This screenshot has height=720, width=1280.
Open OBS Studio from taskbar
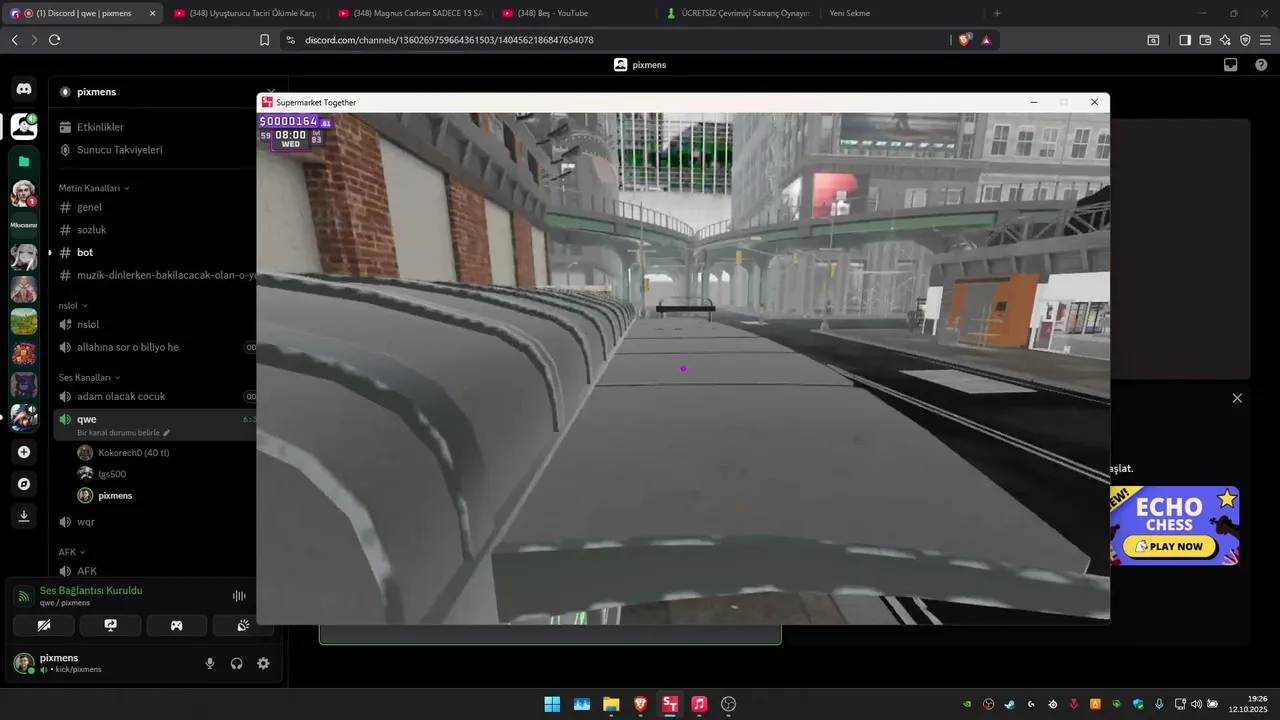[729, 704]
